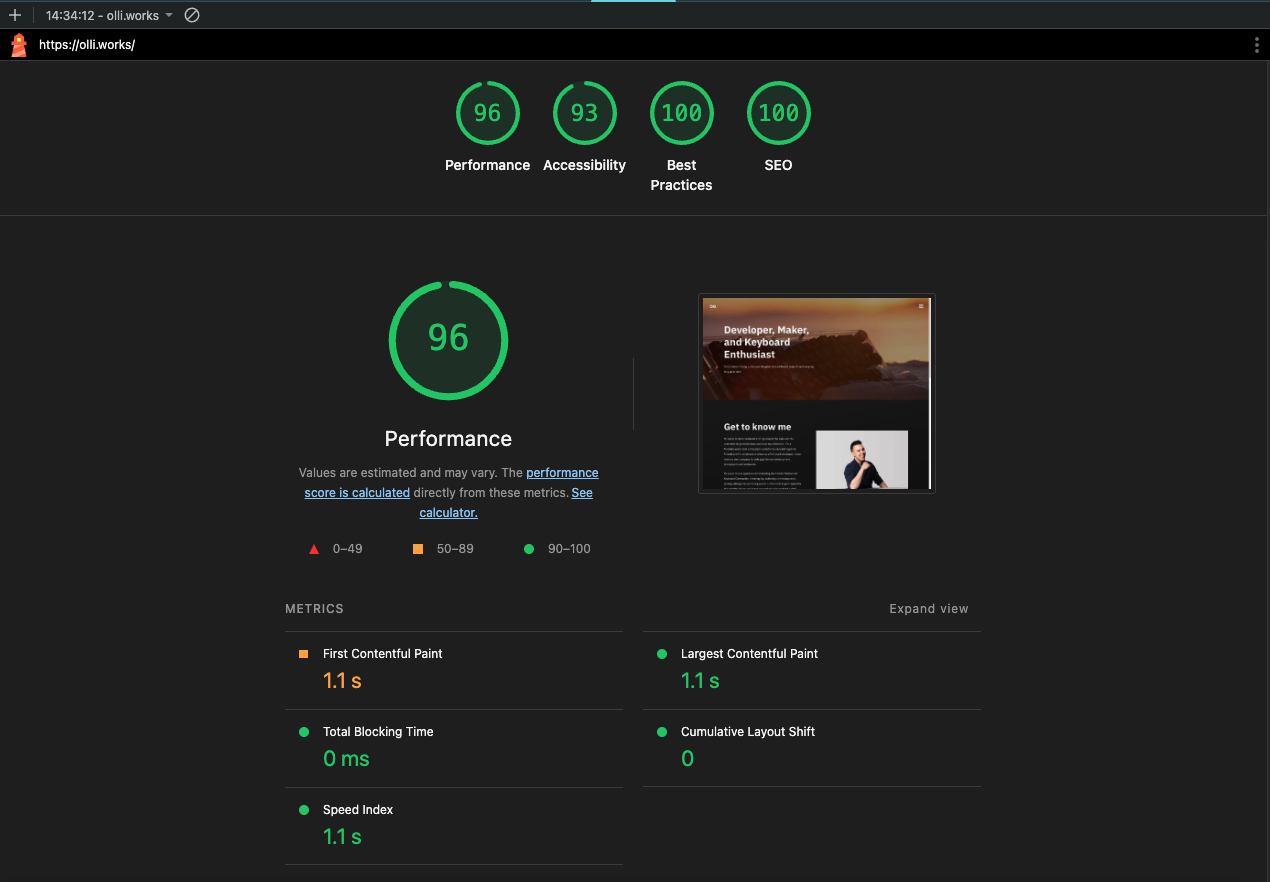Screen dimensions: 1270x882
Task: Select the Speed Index metric
Action: (x=454, y=826)
